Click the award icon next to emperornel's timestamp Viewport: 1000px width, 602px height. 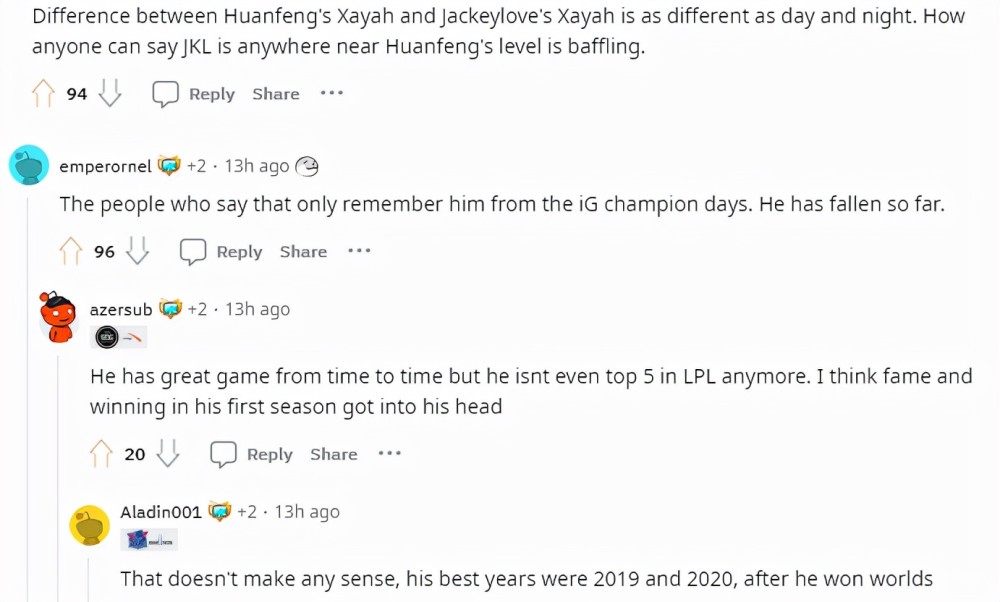(x=307, y=166)
